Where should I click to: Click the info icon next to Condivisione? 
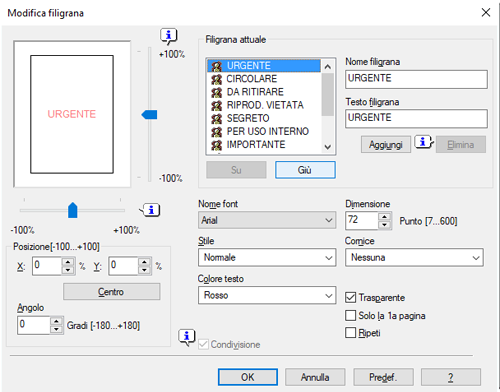click(x=187, y=337)
